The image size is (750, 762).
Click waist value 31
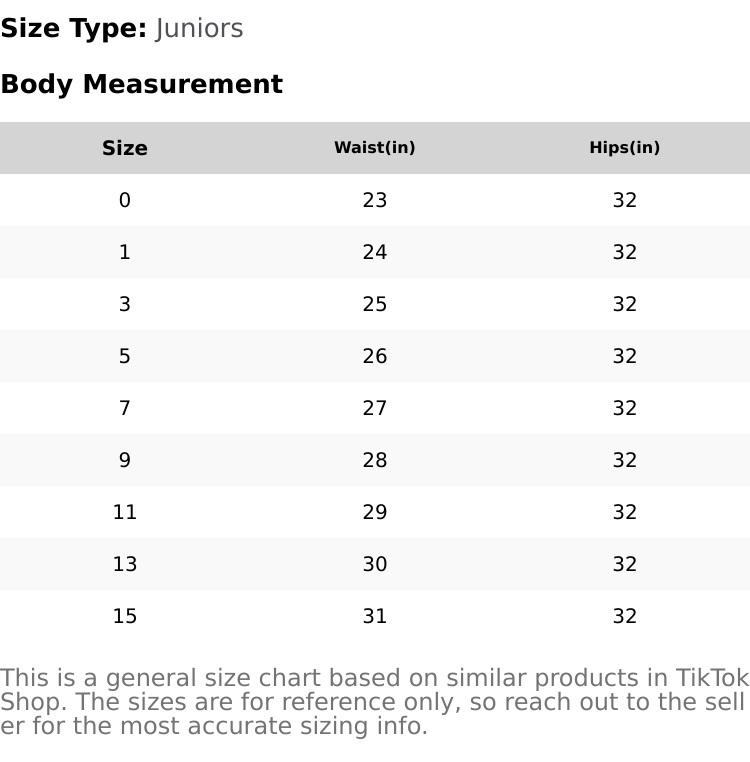tap(375, 616)
